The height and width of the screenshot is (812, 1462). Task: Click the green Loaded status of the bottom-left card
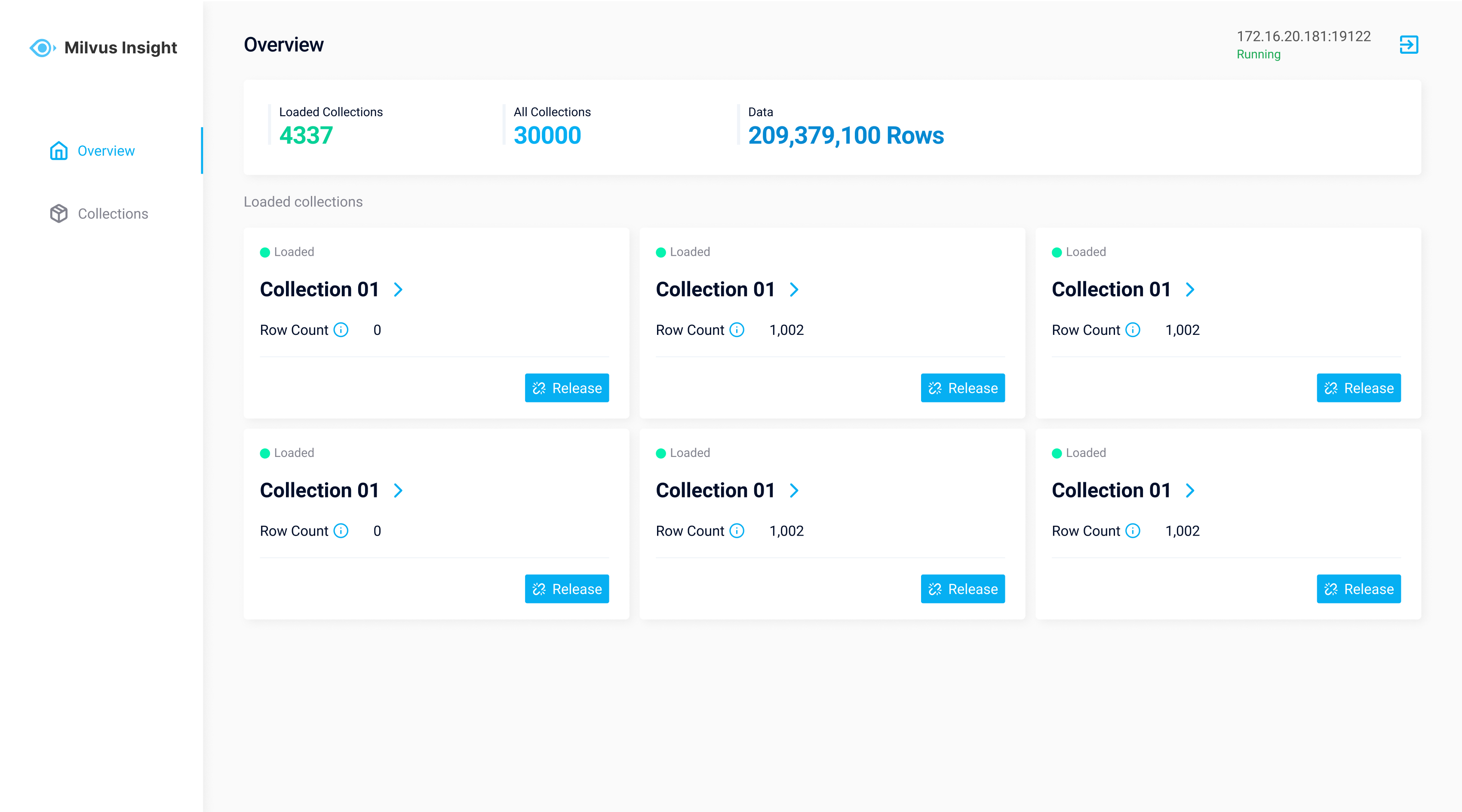click(x=287, y=453)
